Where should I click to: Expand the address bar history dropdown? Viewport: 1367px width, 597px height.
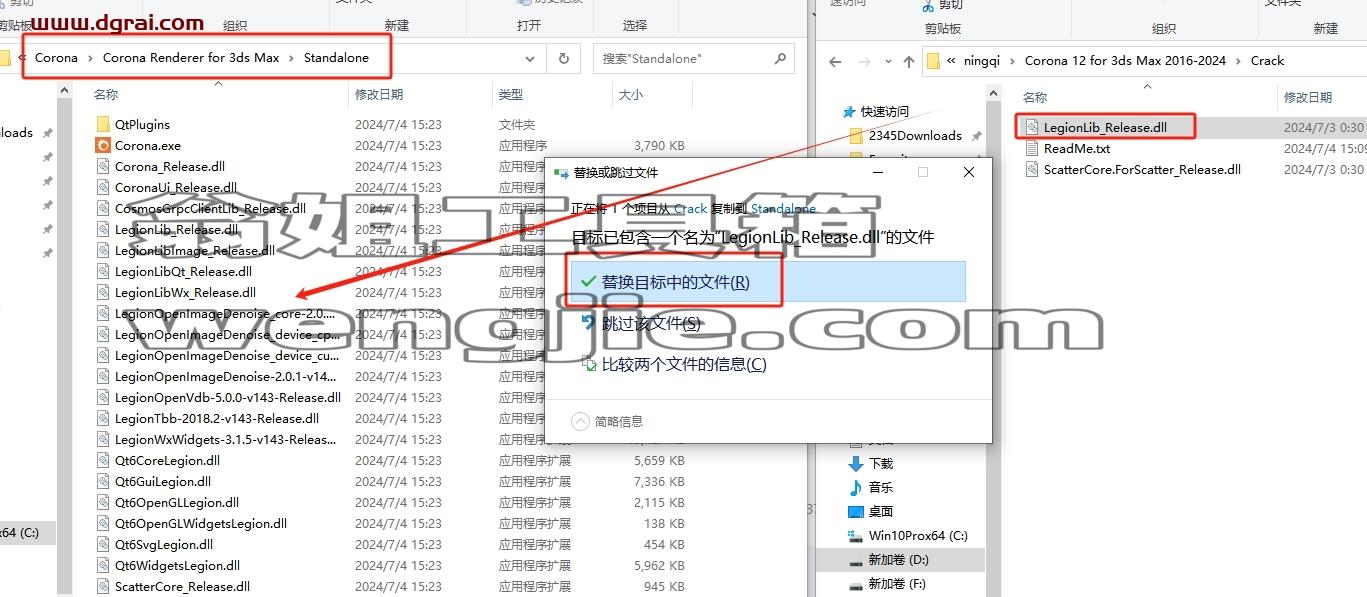530,59
